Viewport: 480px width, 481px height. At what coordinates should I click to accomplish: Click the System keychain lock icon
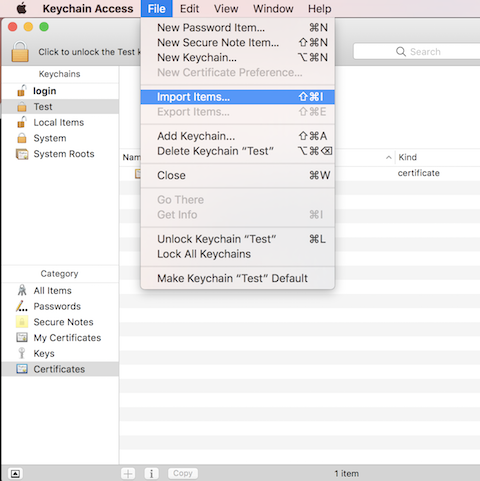(22, 138)
